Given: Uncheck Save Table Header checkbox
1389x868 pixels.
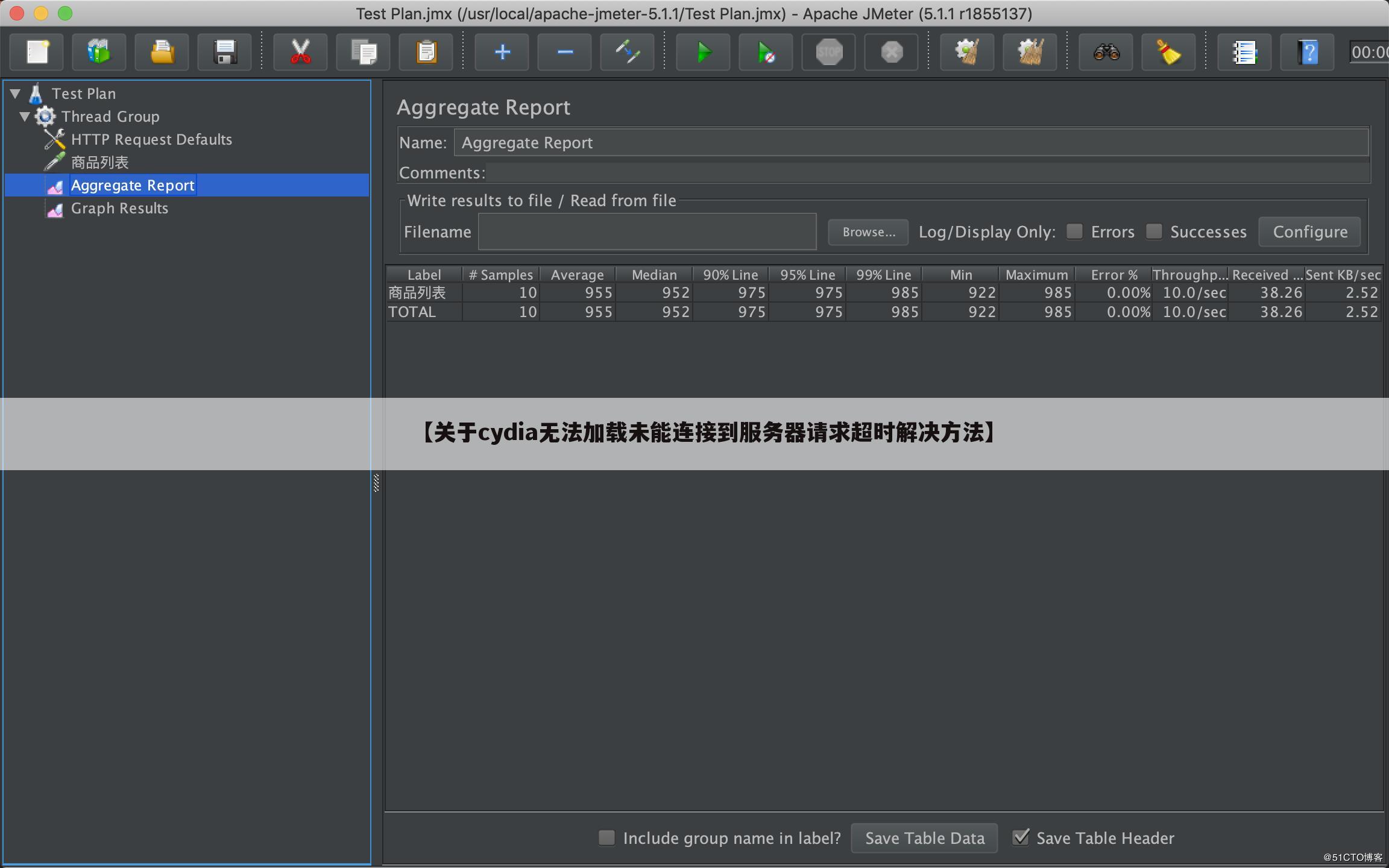Looking at the screenshot, I should [1020, 837].
